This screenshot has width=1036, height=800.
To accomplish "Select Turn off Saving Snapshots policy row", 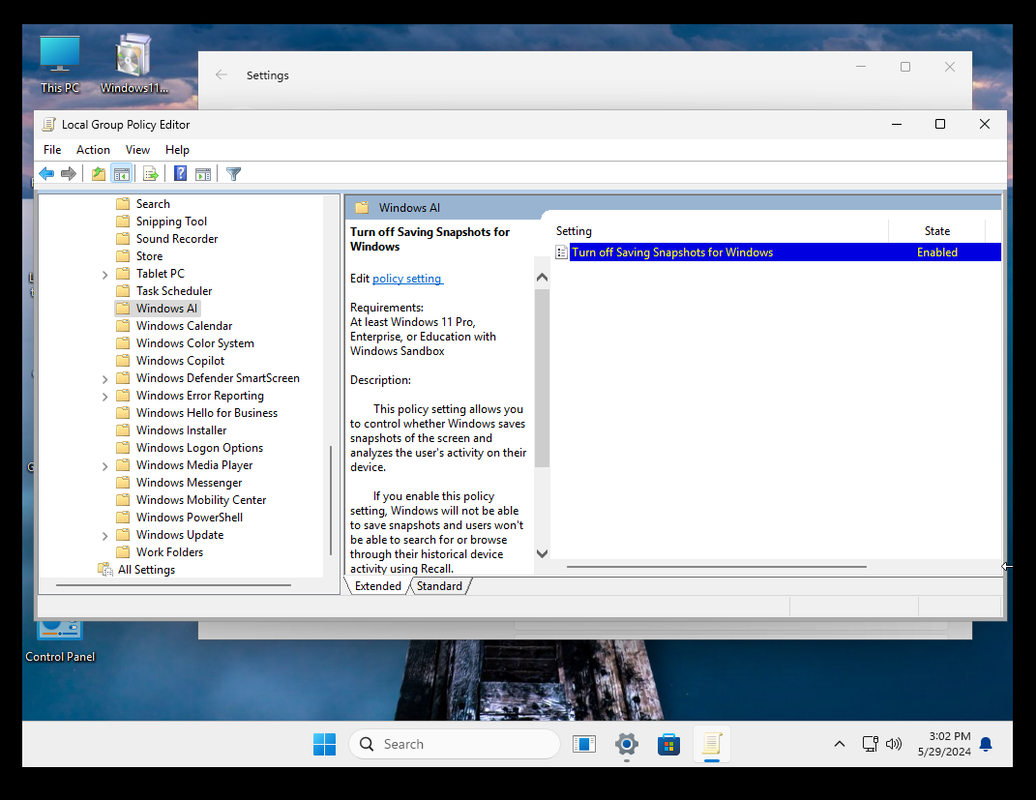I will [x=778, y=252].
